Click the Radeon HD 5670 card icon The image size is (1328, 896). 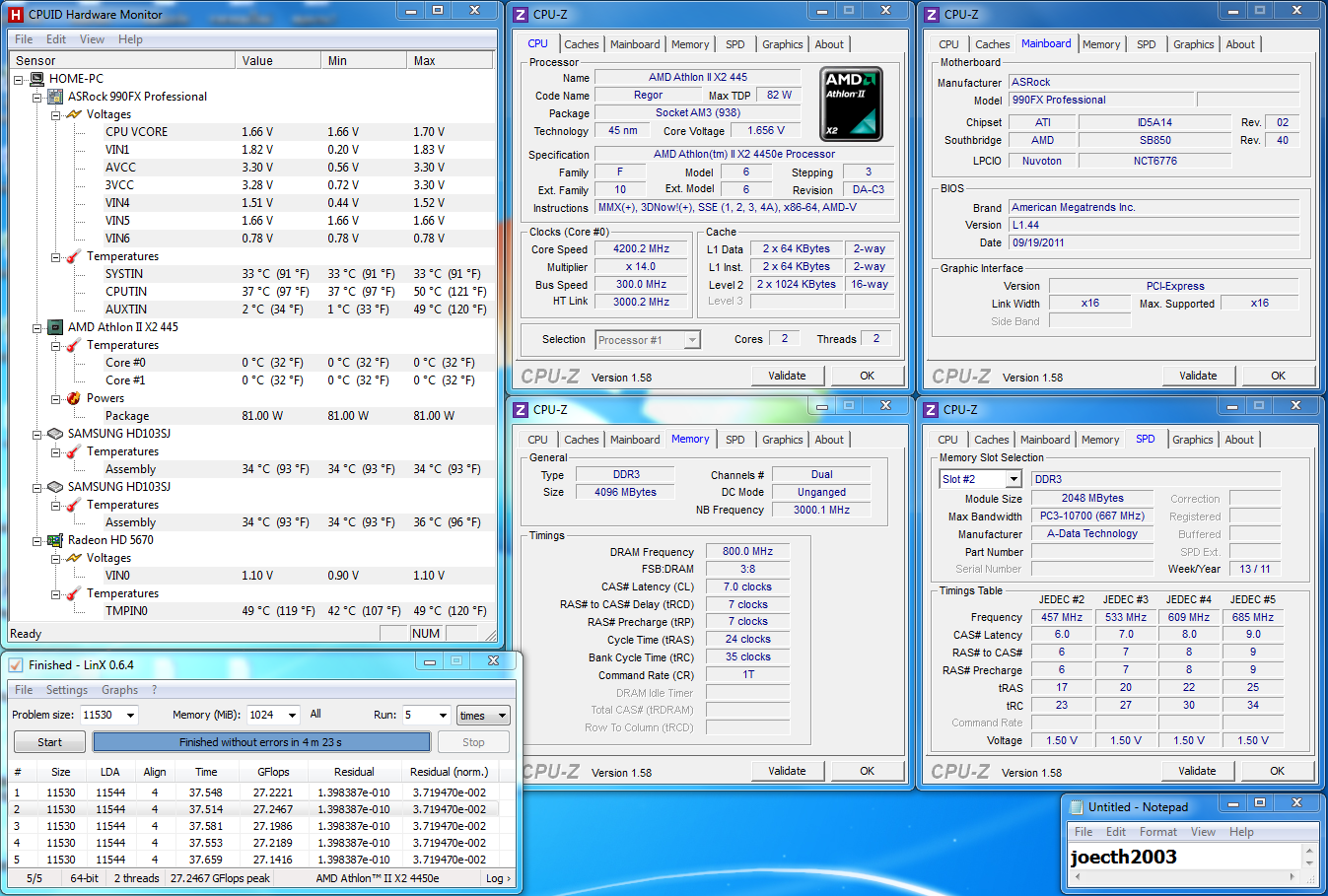click(x=56, y=540)
